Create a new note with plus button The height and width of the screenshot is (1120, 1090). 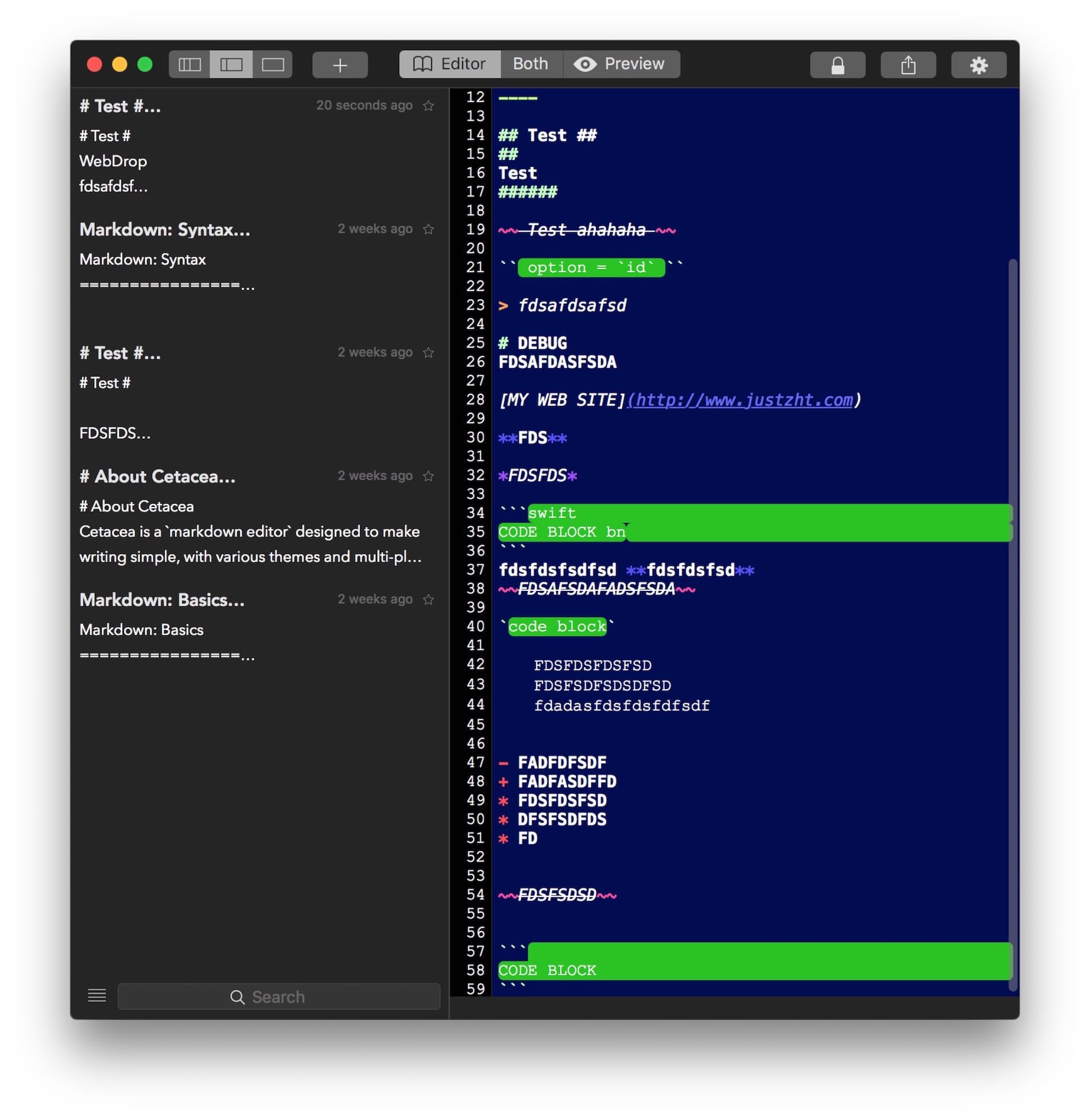(x=340, y=65)
